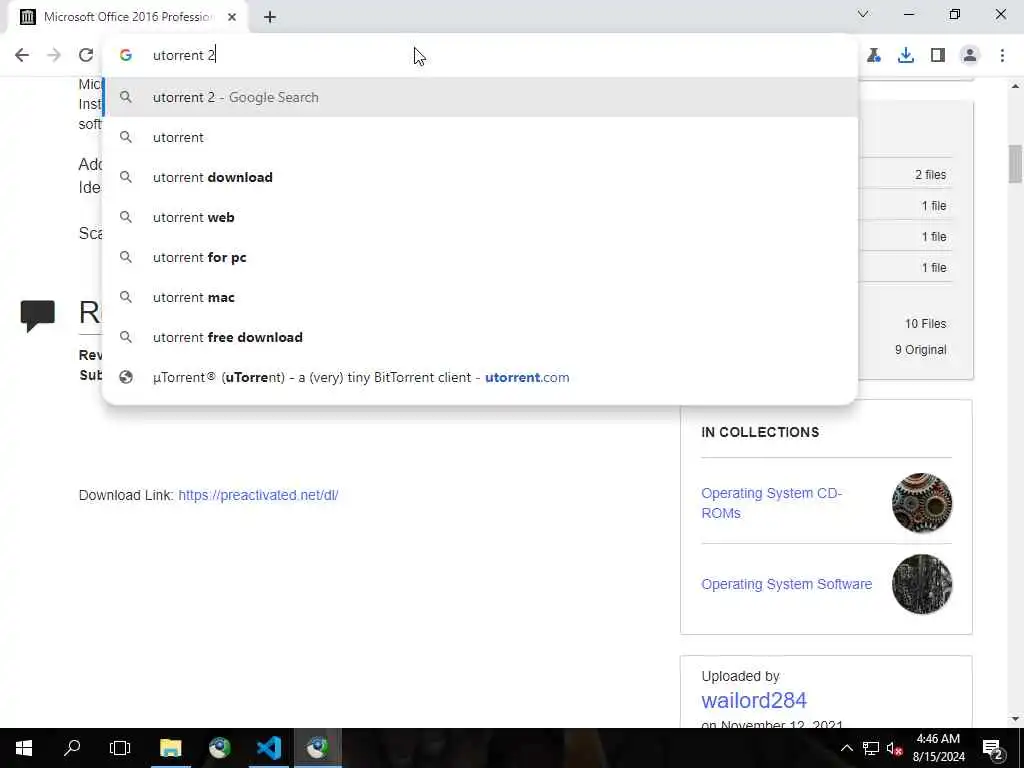
Task: Open Windows taskbar search
Action: point(72,748)
